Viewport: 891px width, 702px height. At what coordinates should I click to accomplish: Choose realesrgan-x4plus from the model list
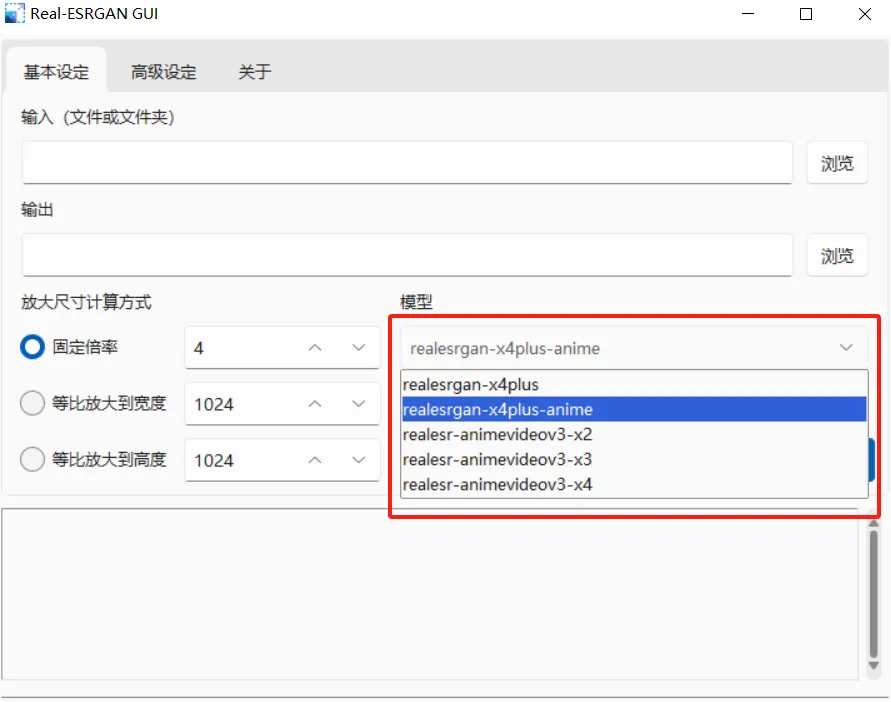point(634,385)
